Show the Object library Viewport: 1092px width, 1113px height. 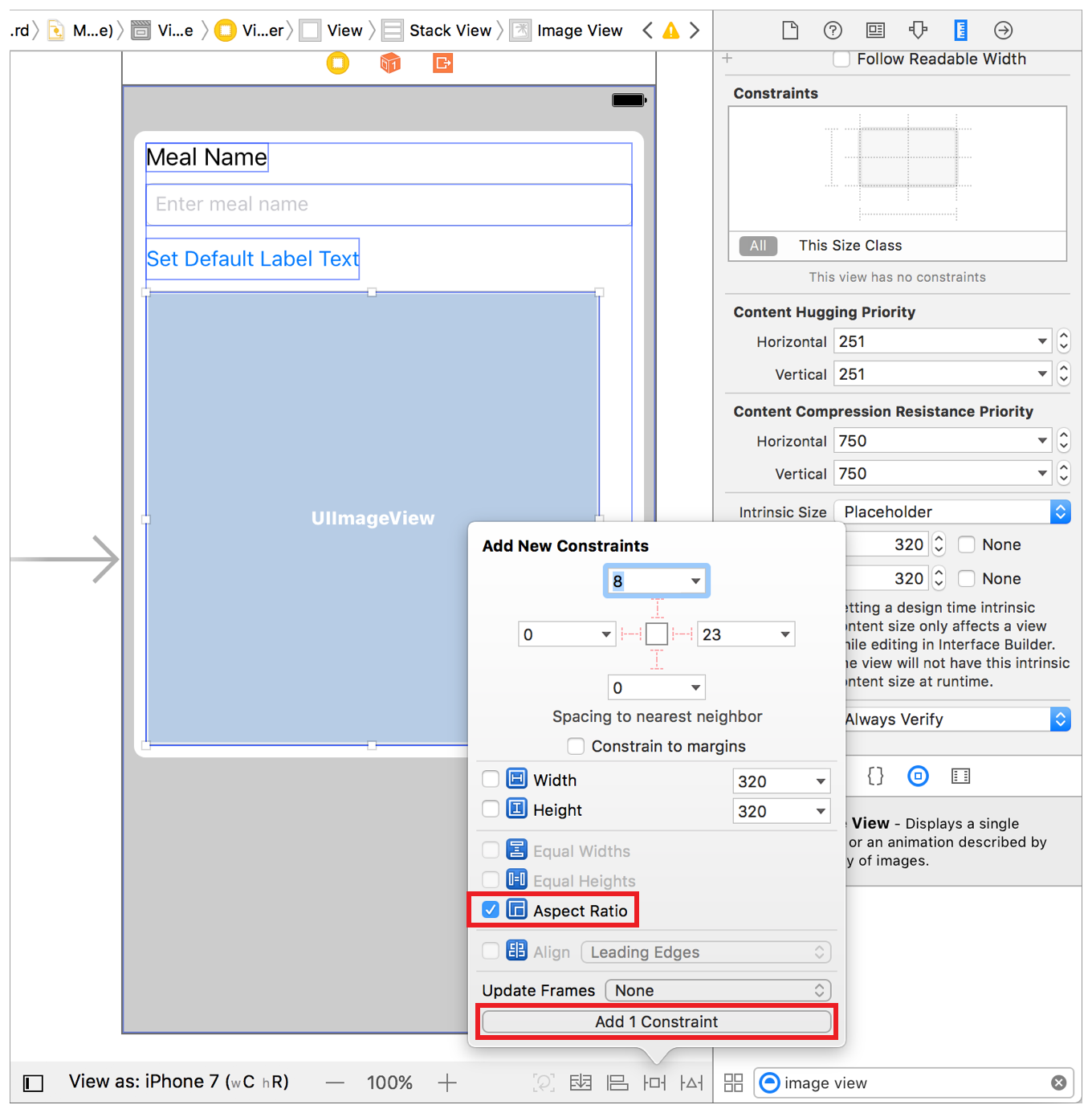918,776
